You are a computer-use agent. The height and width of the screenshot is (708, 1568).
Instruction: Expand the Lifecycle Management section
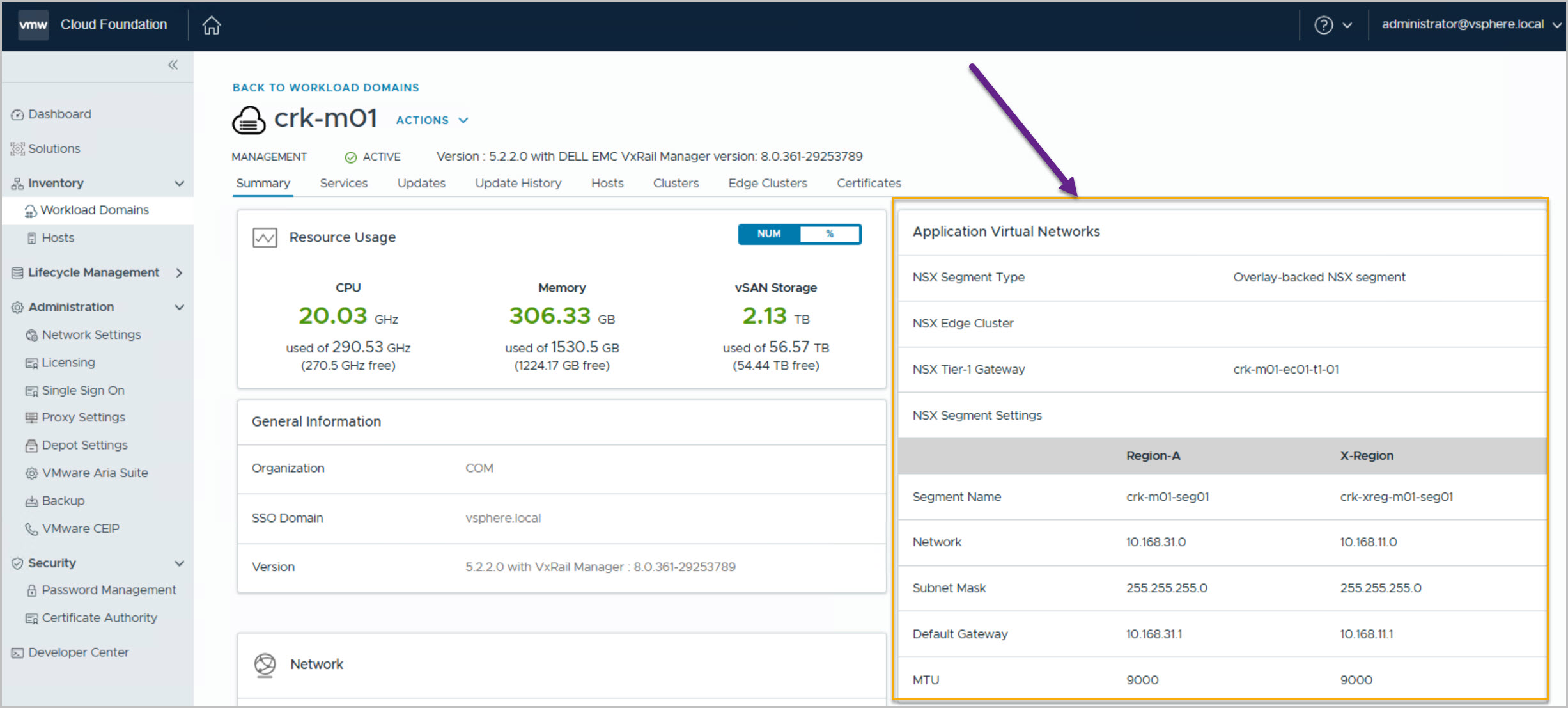(179, 273)
